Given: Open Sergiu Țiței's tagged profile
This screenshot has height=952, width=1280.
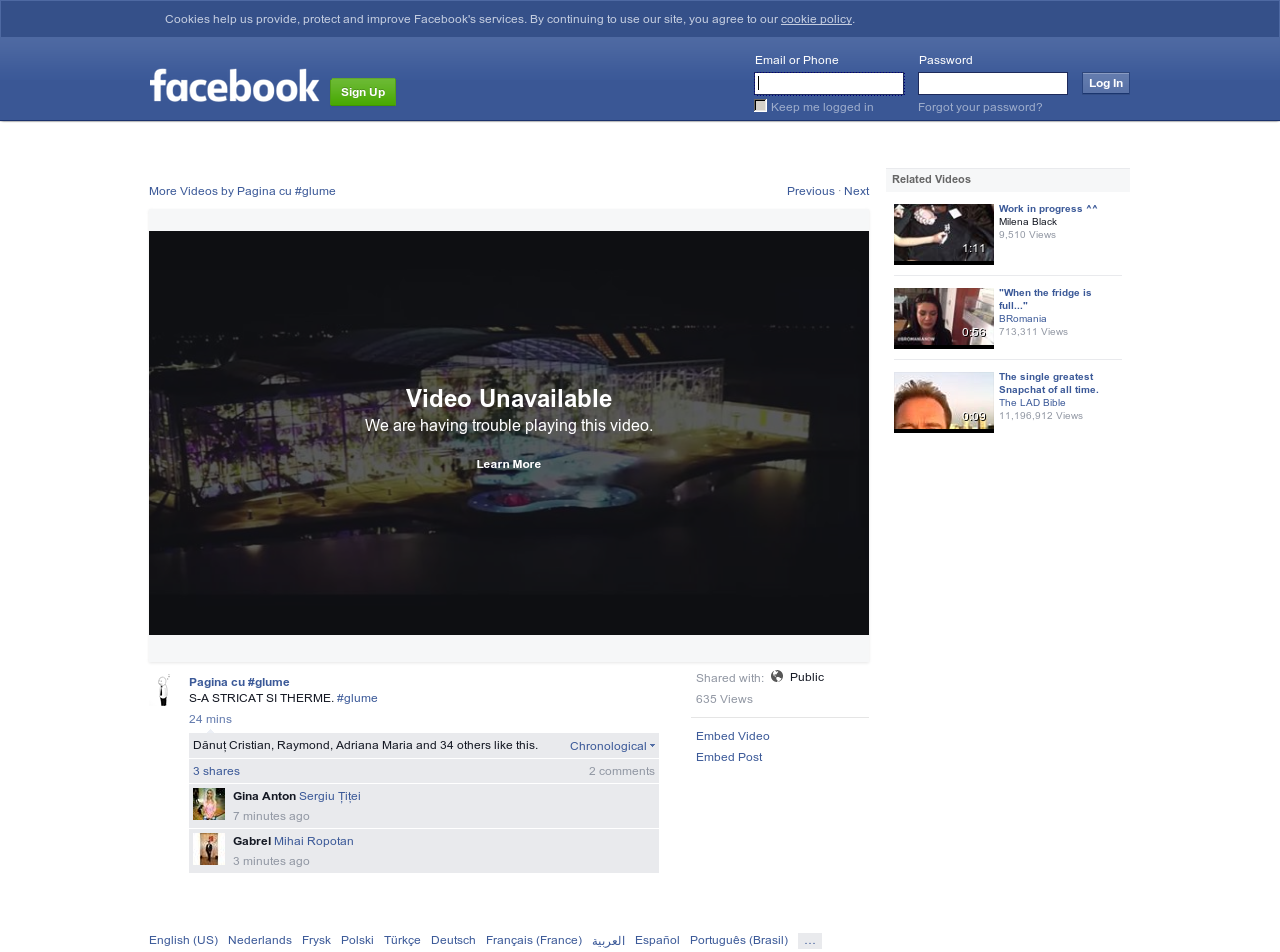Looking at the screenshot, I should pyautogui.click(x=330, y=796).
